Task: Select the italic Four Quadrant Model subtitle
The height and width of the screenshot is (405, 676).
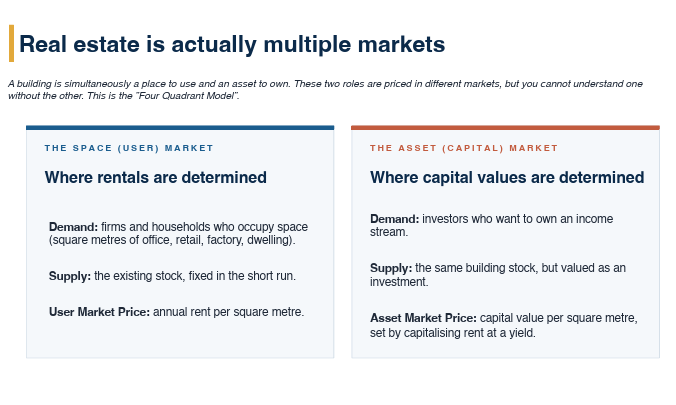Action: tap(325, 89)
